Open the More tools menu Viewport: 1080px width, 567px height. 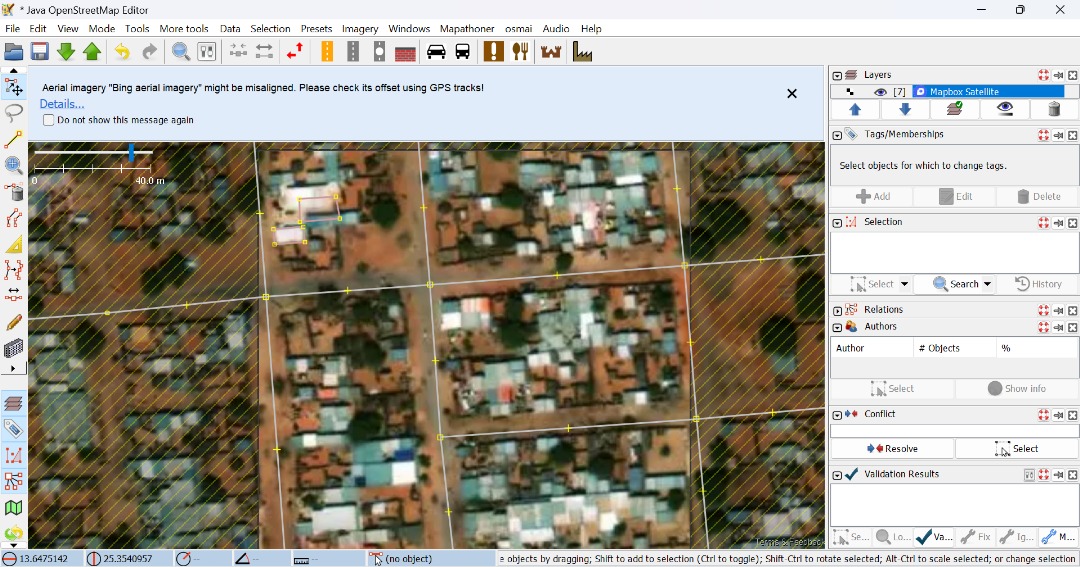point(184,28)
